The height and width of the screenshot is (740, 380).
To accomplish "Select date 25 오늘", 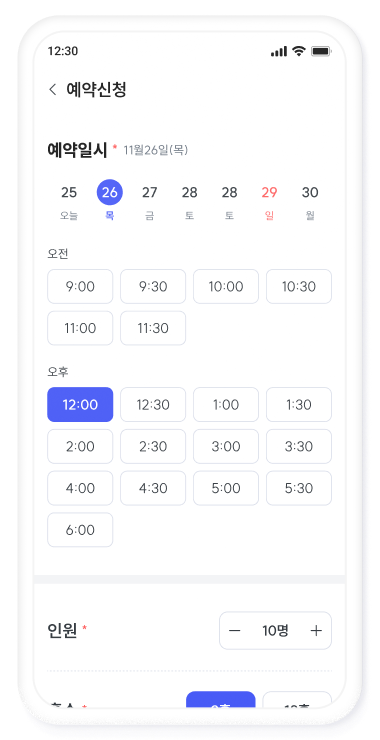I will tap(69, 202).
